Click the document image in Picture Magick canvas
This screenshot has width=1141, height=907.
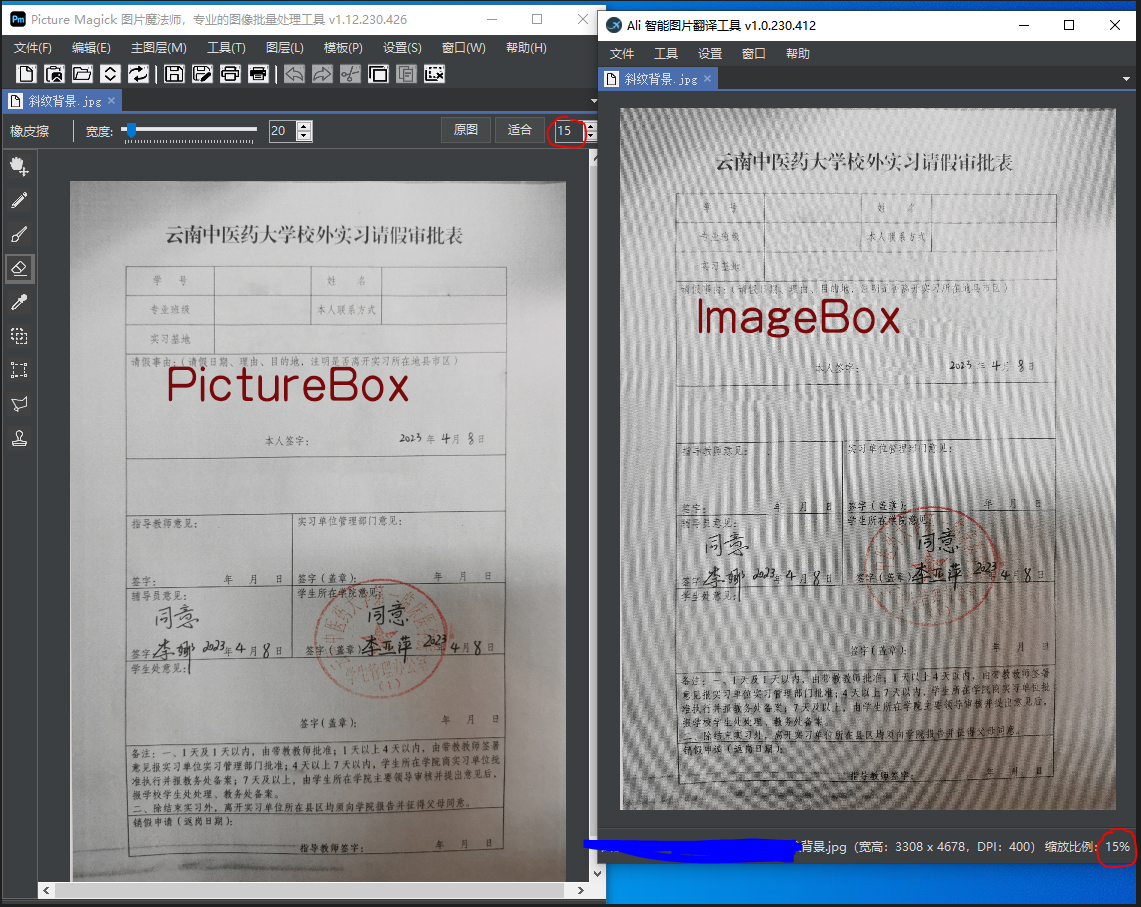(x=318, y=531)
